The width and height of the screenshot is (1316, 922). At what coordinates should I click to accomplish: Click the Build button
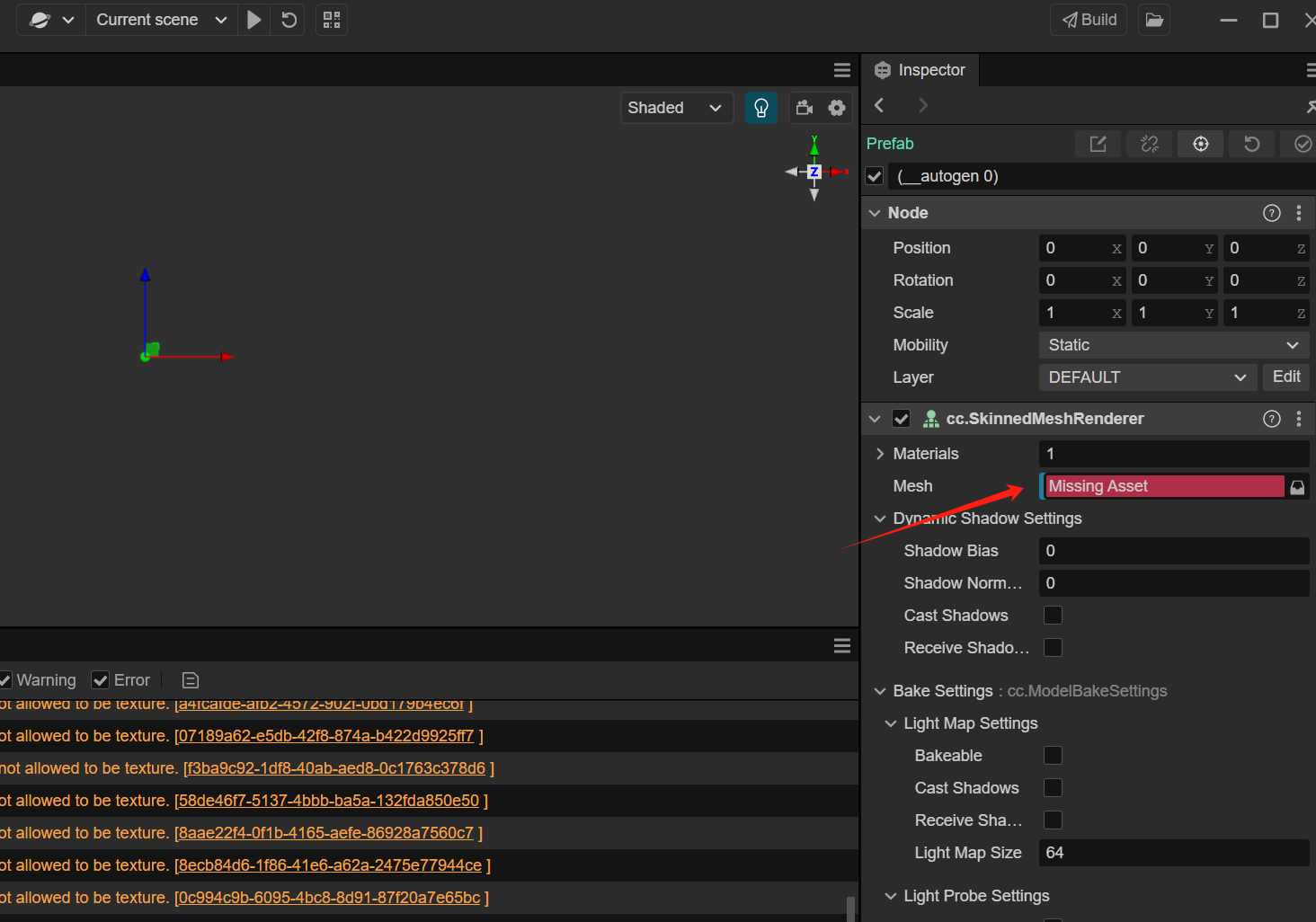click(x=1089, y=20)
